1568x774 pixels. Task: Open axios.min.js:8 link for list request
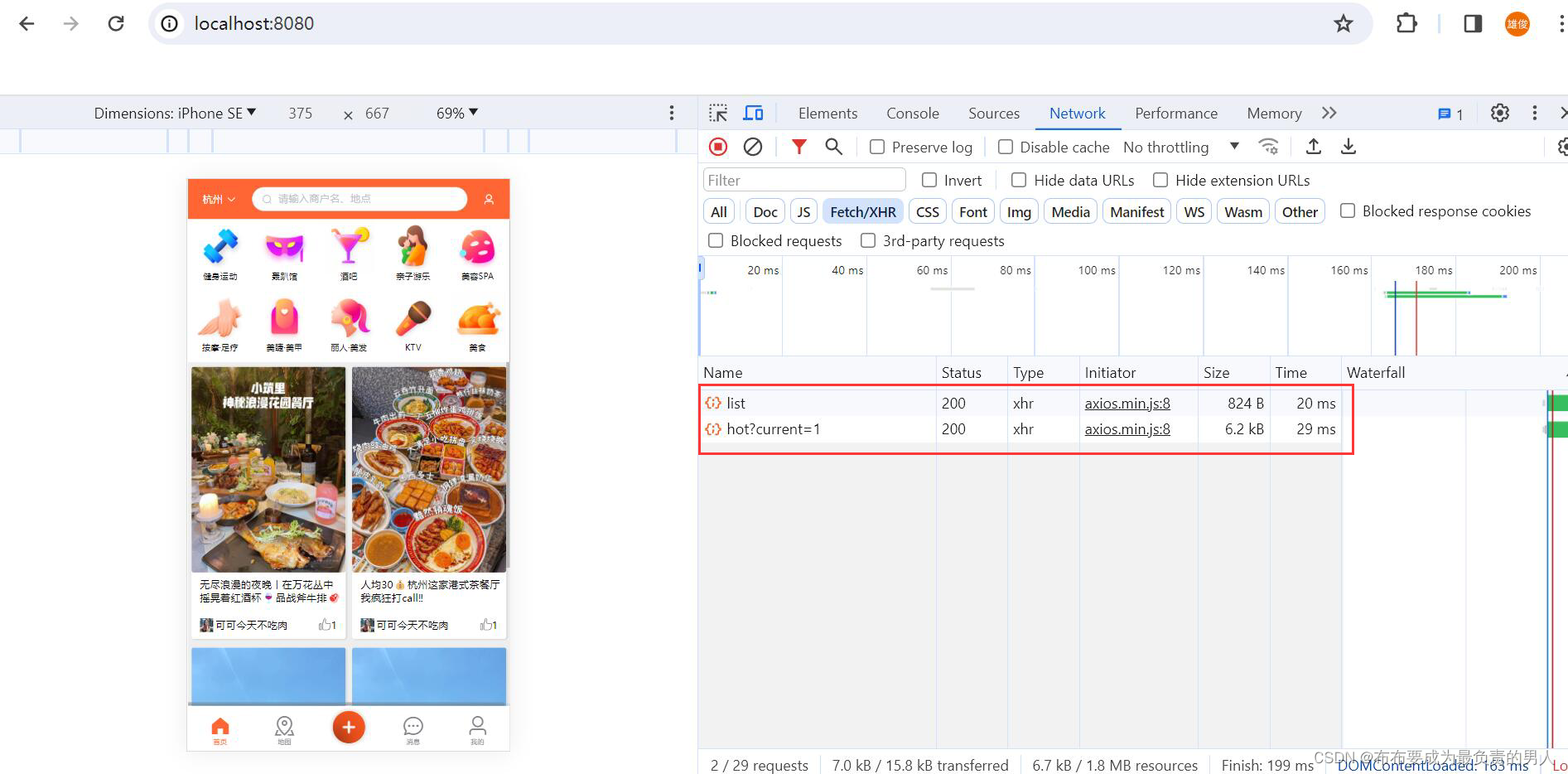1127,403
